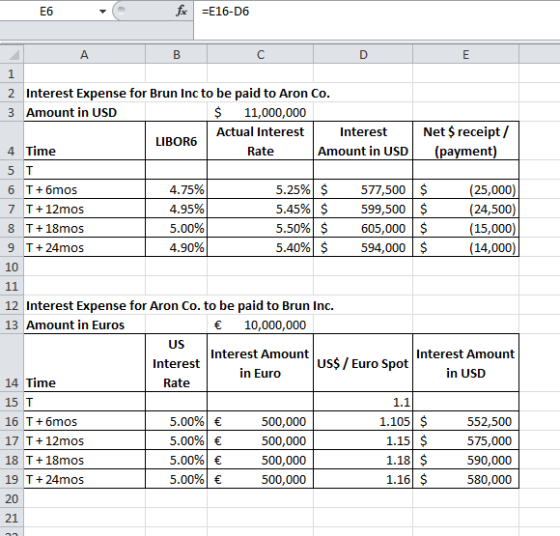Select column D header
The height and width of the screenshot is (536, 560).
tap(363, 55)
